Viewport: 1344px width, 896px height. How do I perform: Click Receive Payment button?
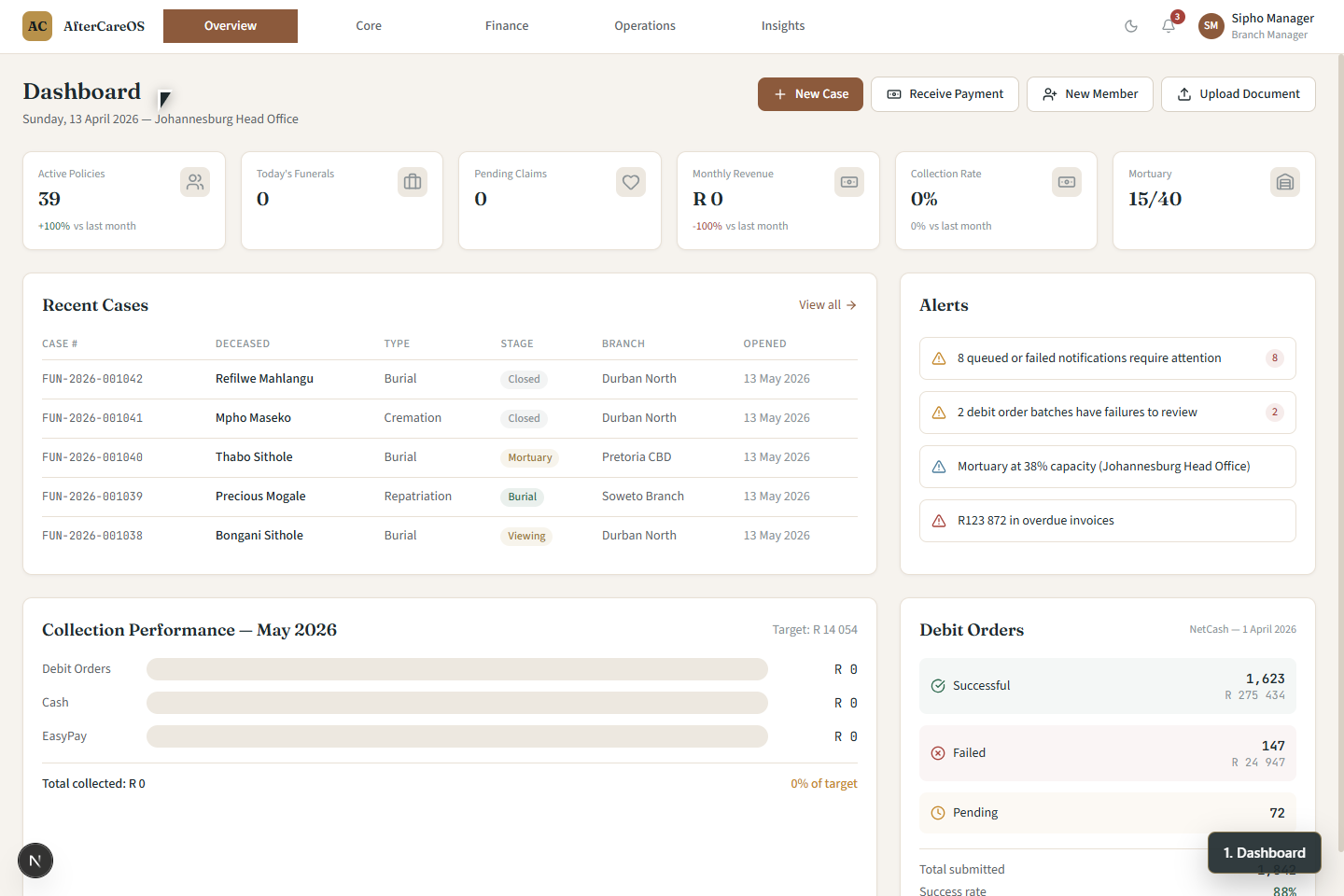pos(945,94)
